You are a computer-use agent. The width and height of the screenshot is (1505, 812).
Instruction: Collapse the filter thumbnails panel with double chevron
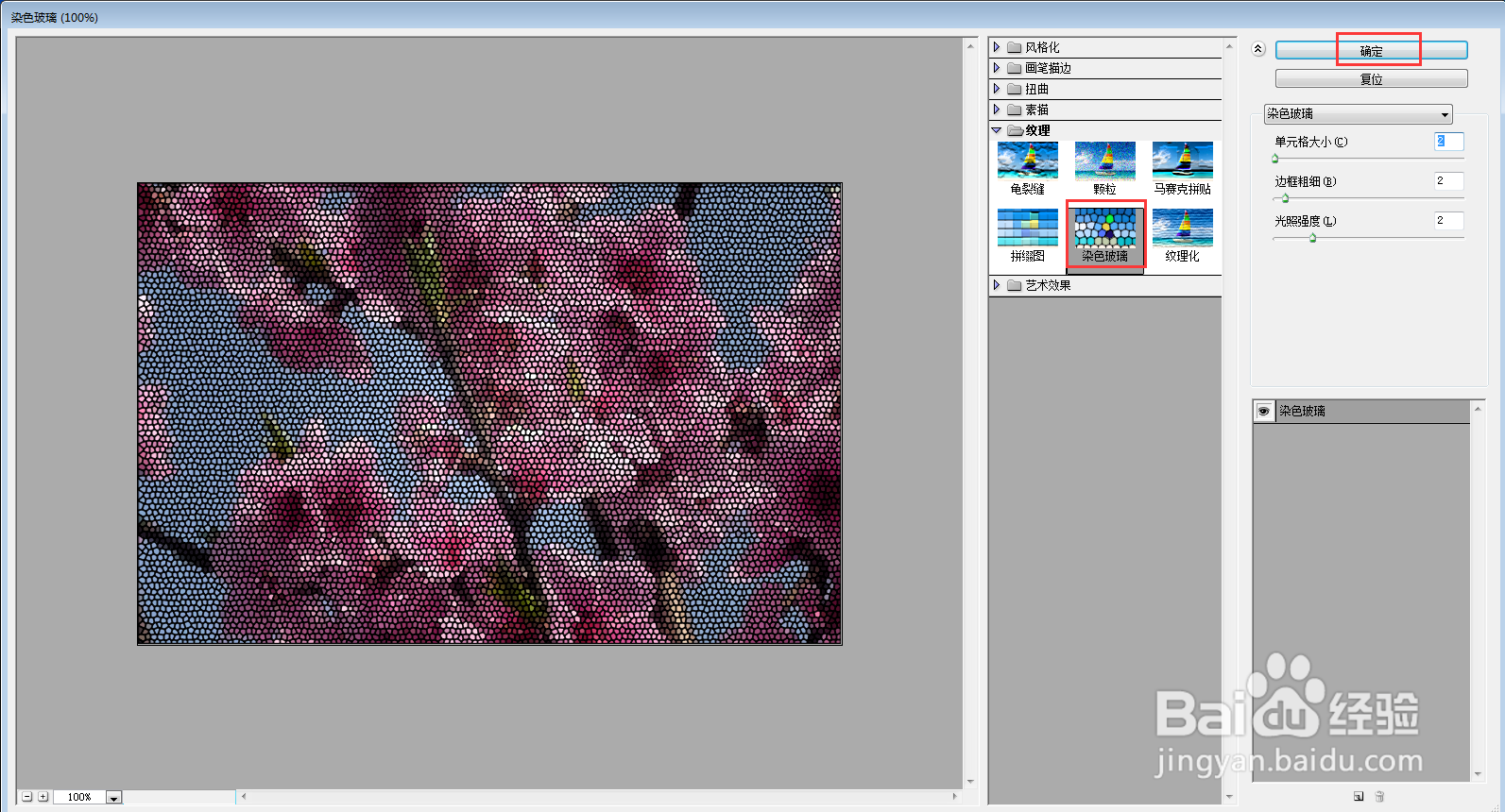(x=1257, y=49)
